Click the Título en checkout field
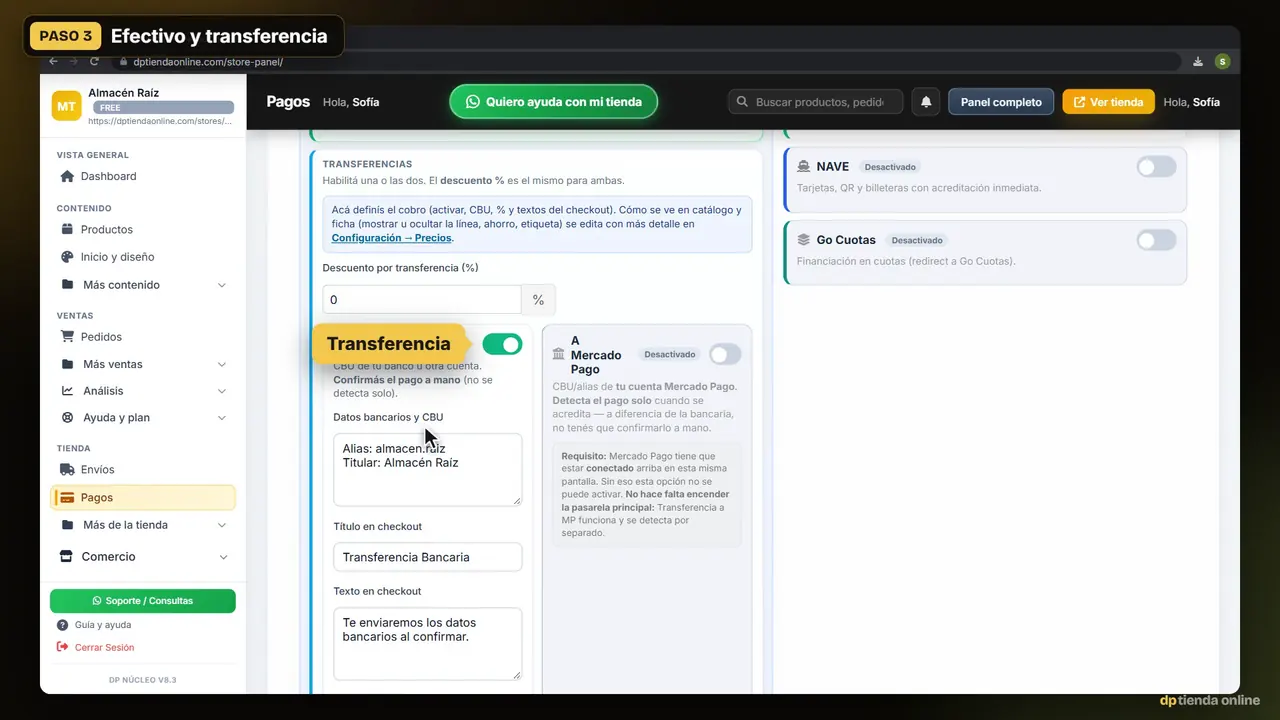The image size is (1280, 720). tap(428, 557)
